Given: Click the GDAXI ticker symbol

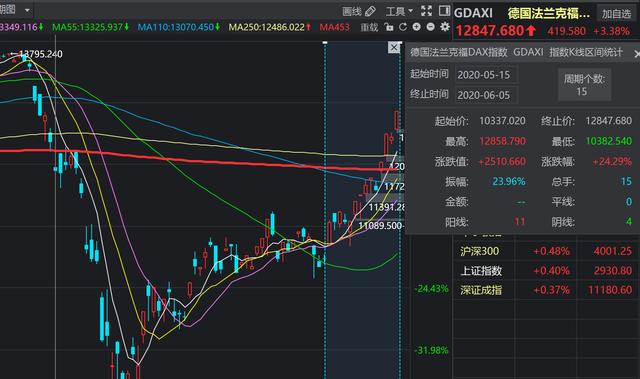Looking at the screenshot, I should click(x=473, y=13).
